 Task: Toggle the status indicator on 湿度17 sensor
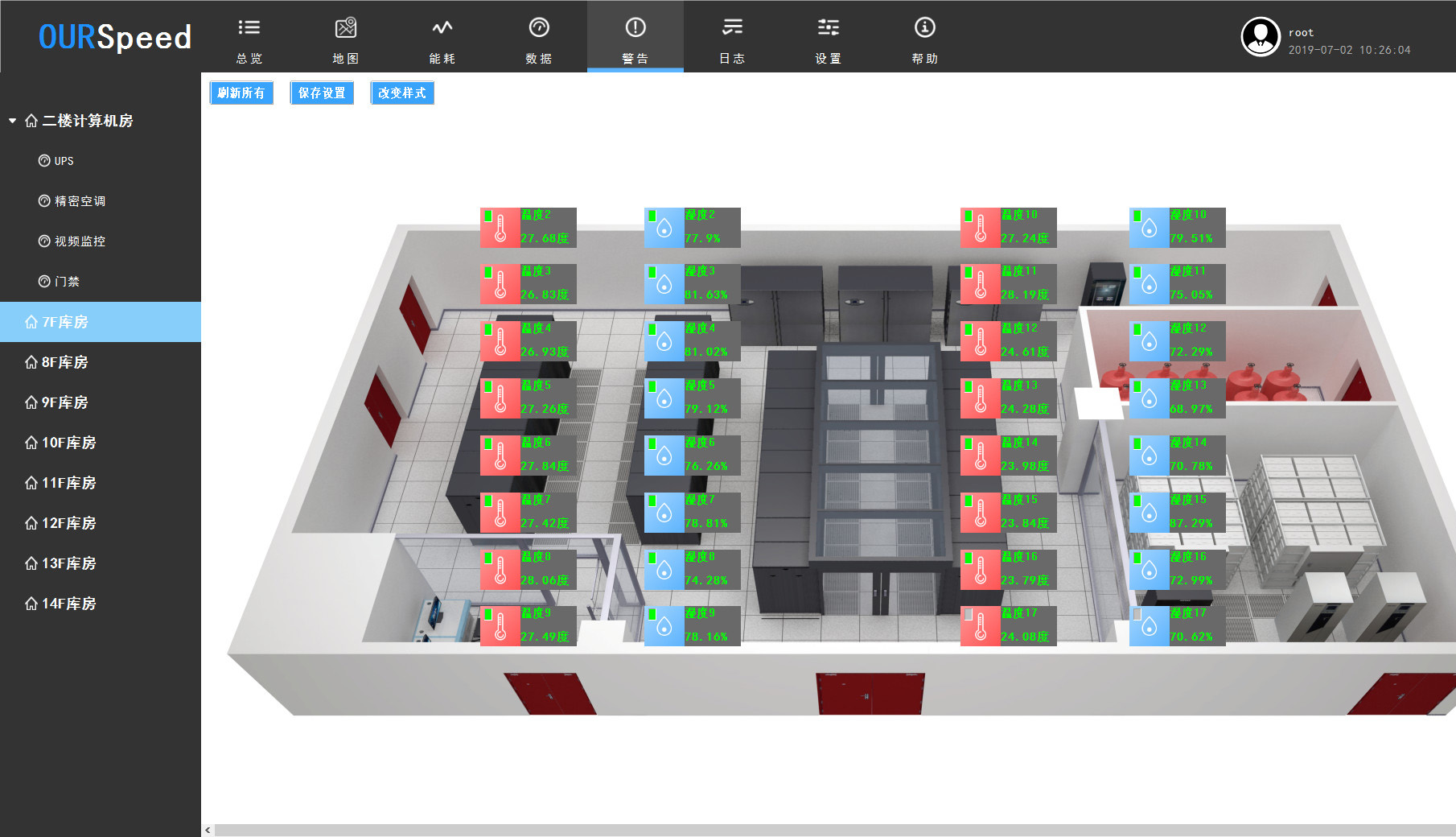[1137, 615]
